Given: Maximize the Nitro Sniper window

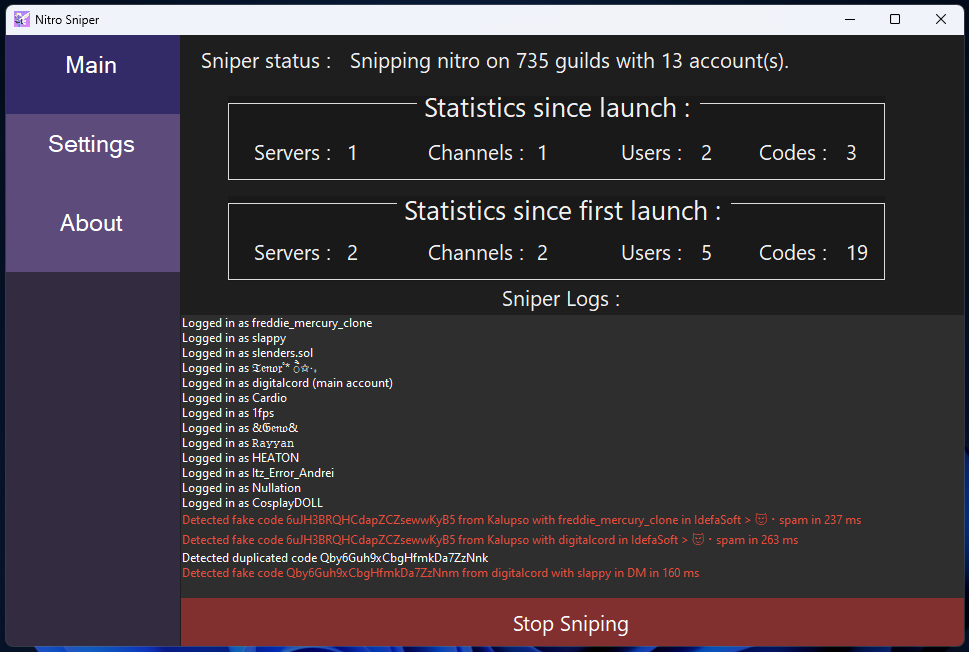Looking at the screenshot, I should coord(894,19).
